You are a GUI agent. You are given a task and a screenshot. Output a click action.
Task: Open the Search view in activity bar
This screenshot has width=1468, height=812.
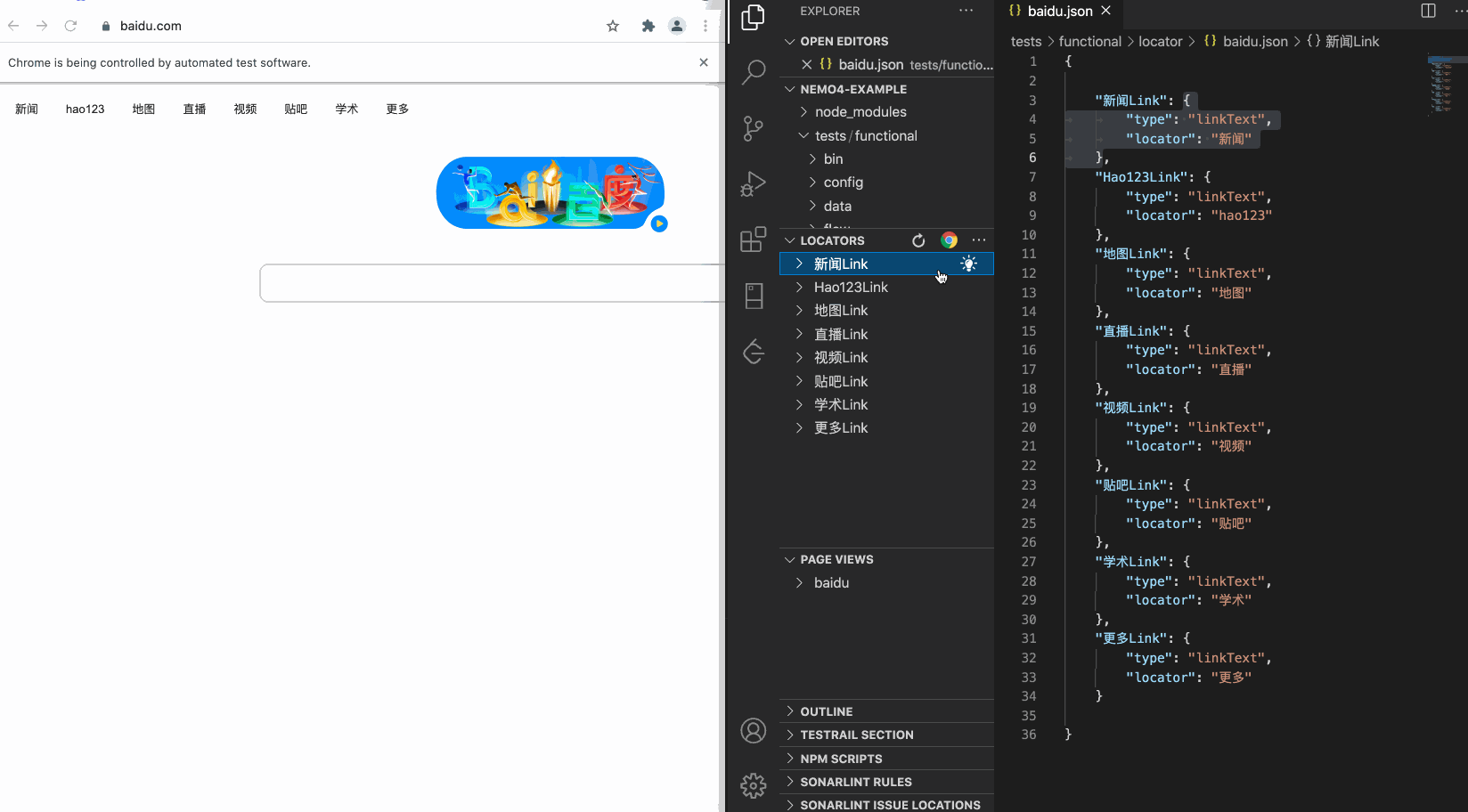click(754, 72)
